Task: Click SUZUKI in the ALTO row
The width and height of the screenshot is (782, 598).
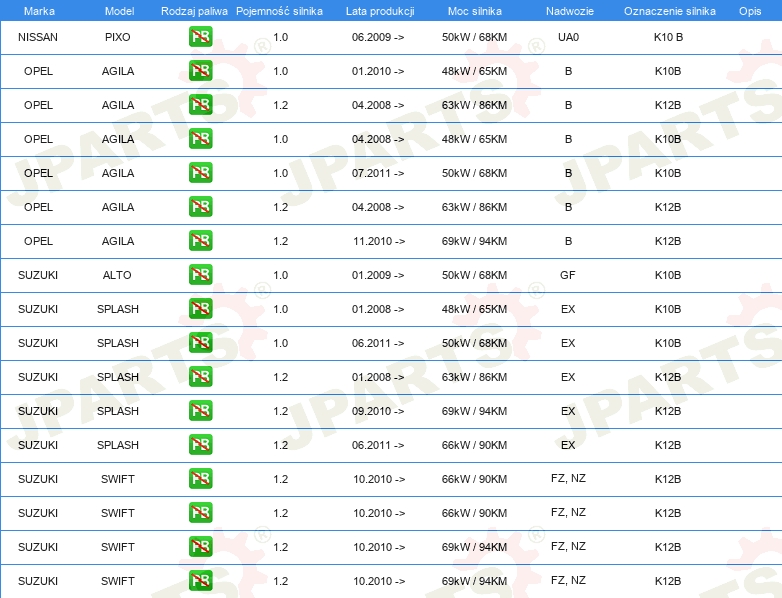Action: click(x=38, y=275)
